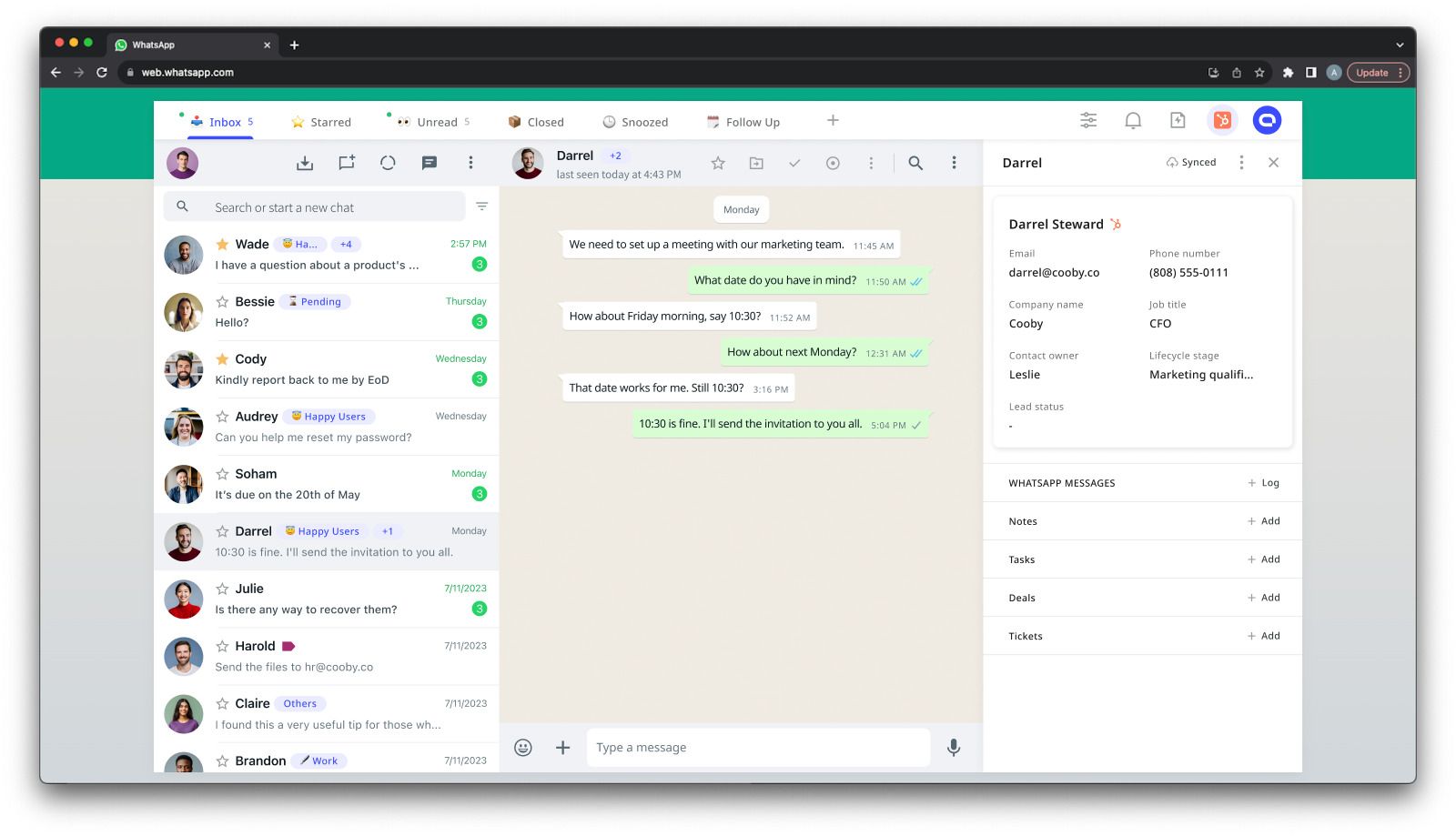Image resolution: width=1456 pixels, height=836 pixels.
Task: Open the Cooby logo menu
Action: click(x=1267, y=120)
